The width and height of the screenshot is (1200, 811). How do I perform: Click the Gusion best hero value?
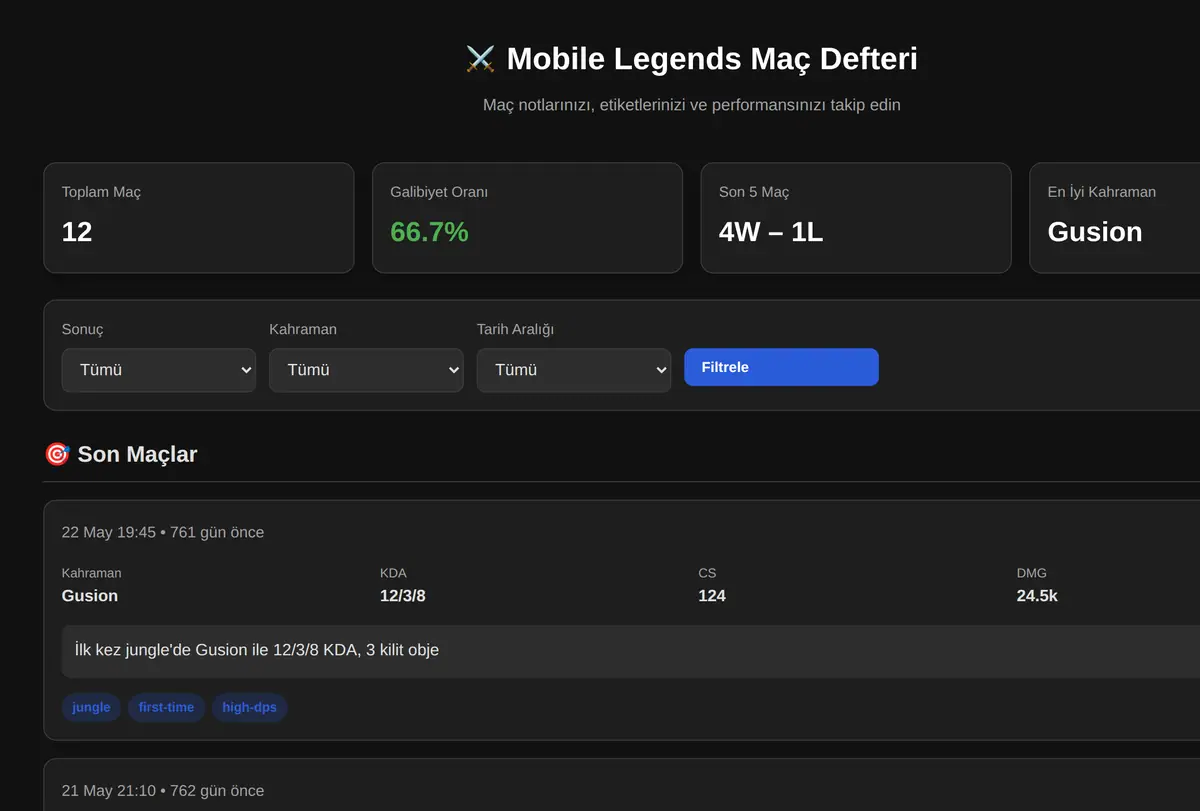[x=1095, y=232]
